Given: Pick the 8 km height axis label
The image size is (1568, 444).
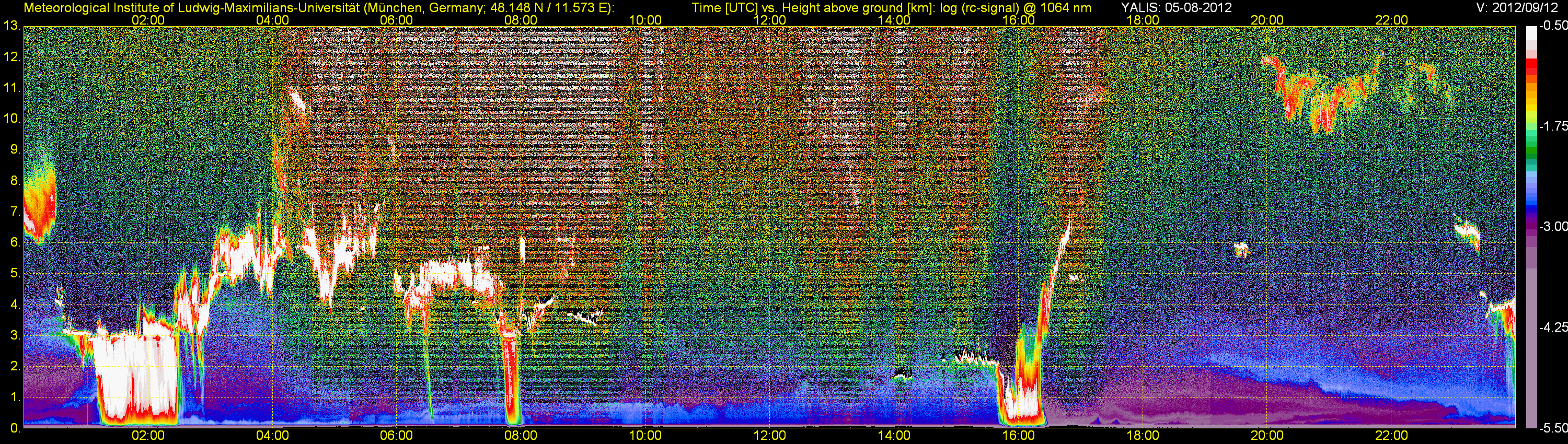Looking at the screenshot, I should tap(15, 181).
